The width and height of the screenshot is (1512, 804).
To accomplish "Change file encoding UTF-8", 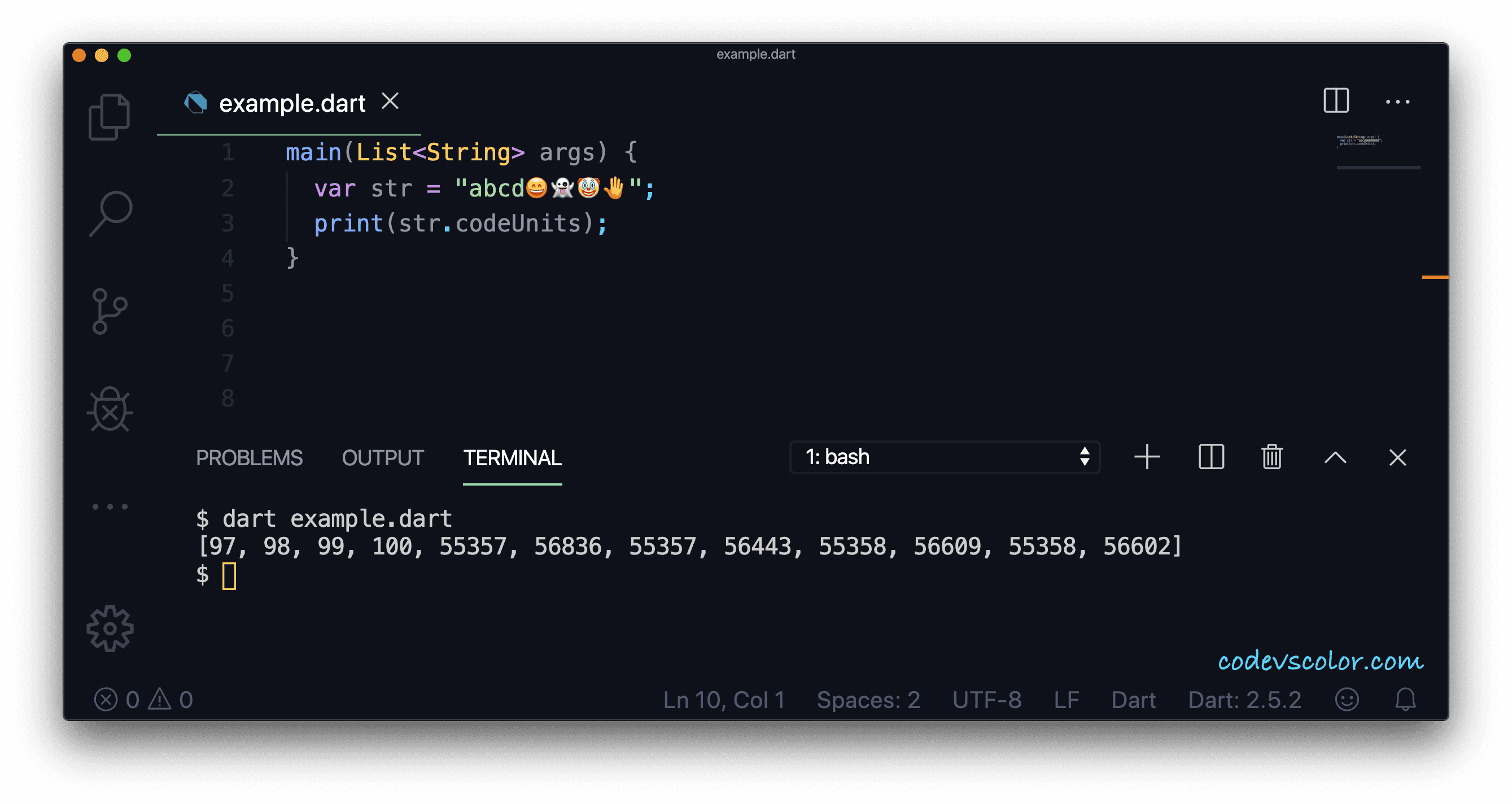I will pyautogui.click(x=987, y=700).
